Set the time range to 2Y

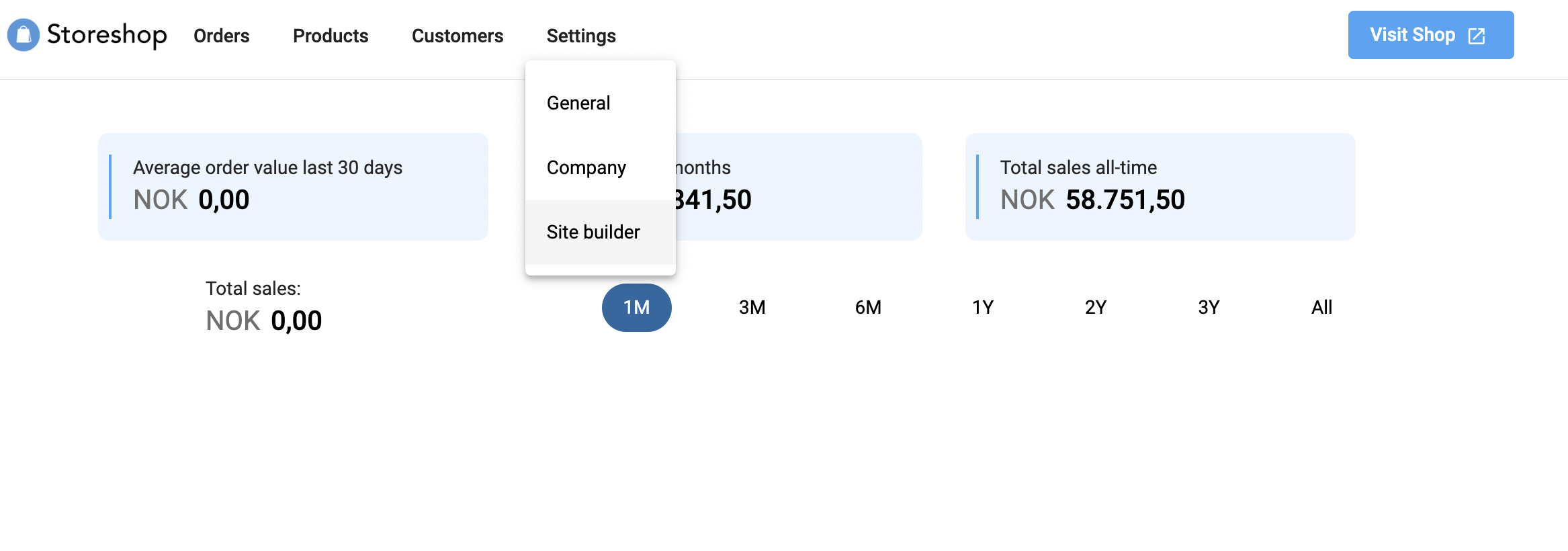coord(1096,308)
